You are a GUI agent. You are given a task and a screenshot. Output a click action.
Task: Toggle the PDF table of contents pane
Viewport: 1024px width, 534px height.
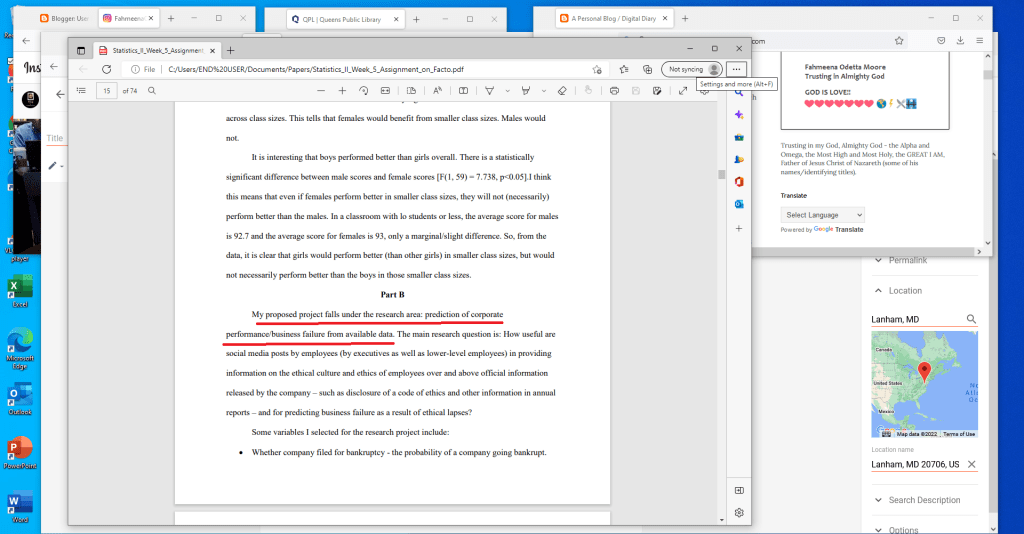[x=81, y=90]
